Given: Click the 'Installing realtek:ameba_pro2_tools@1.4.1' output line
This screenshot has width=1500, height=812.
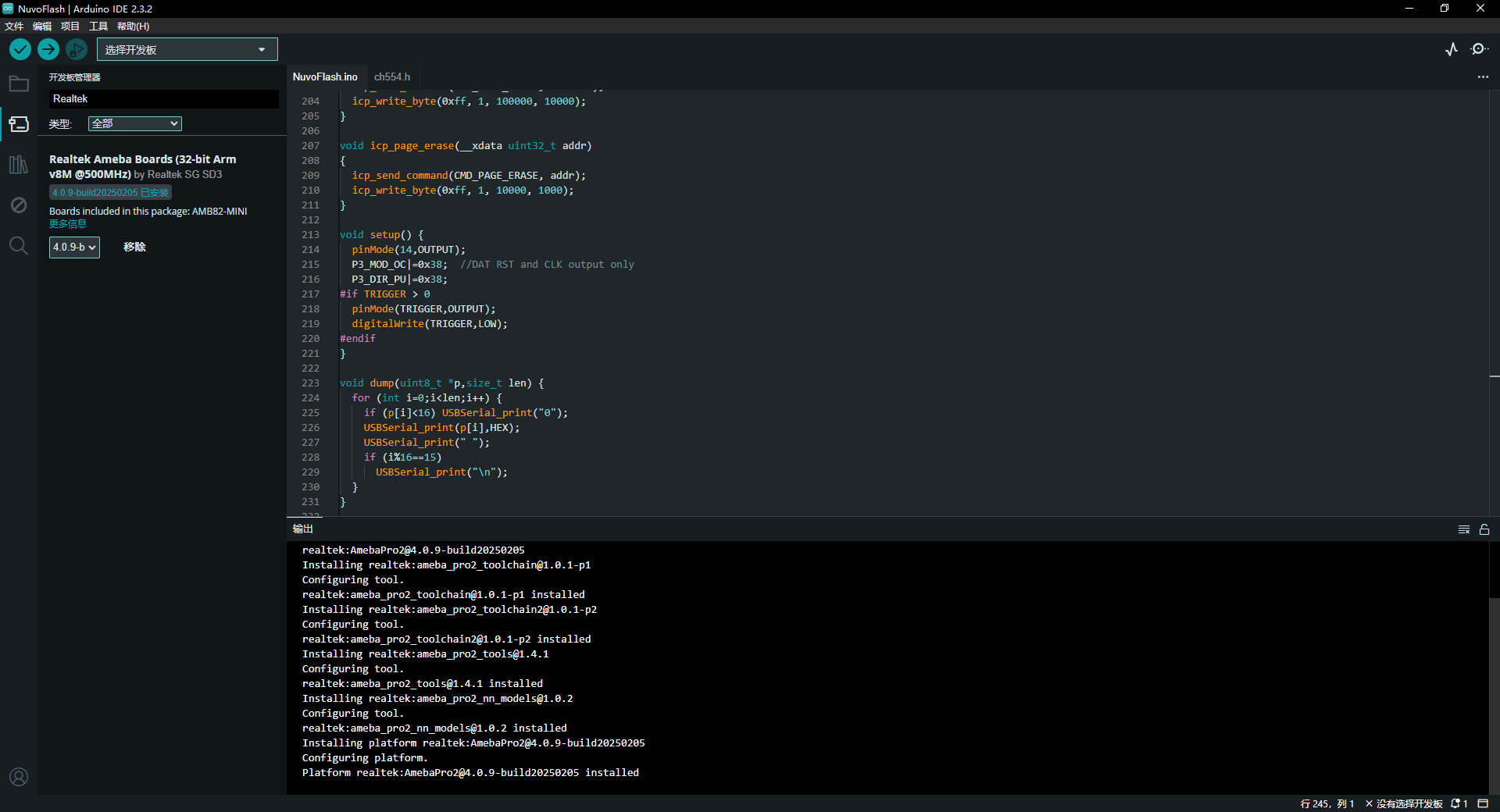Looking at the screenshot, I should click(425, 654).
